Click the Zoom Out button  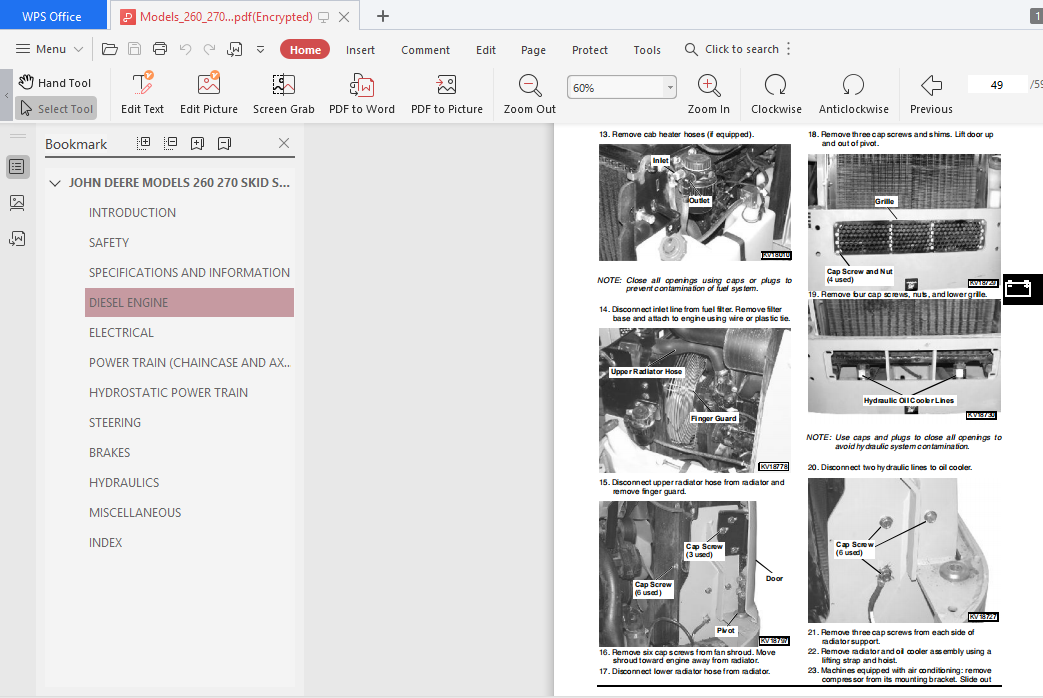tap(529, 93)
